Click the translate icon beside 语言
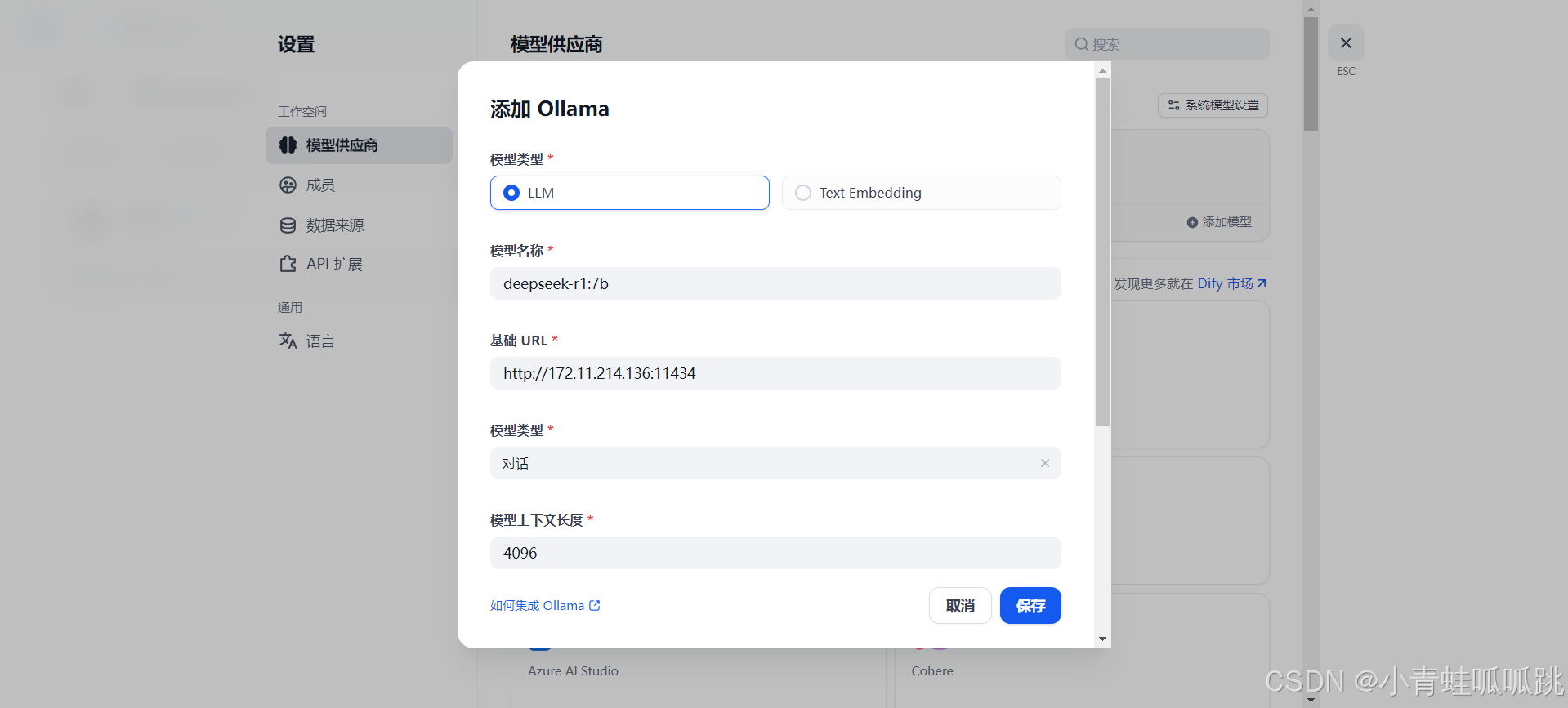Image resolution: width=1568 pixels, height=708 pixels. [x=288, y=341]
